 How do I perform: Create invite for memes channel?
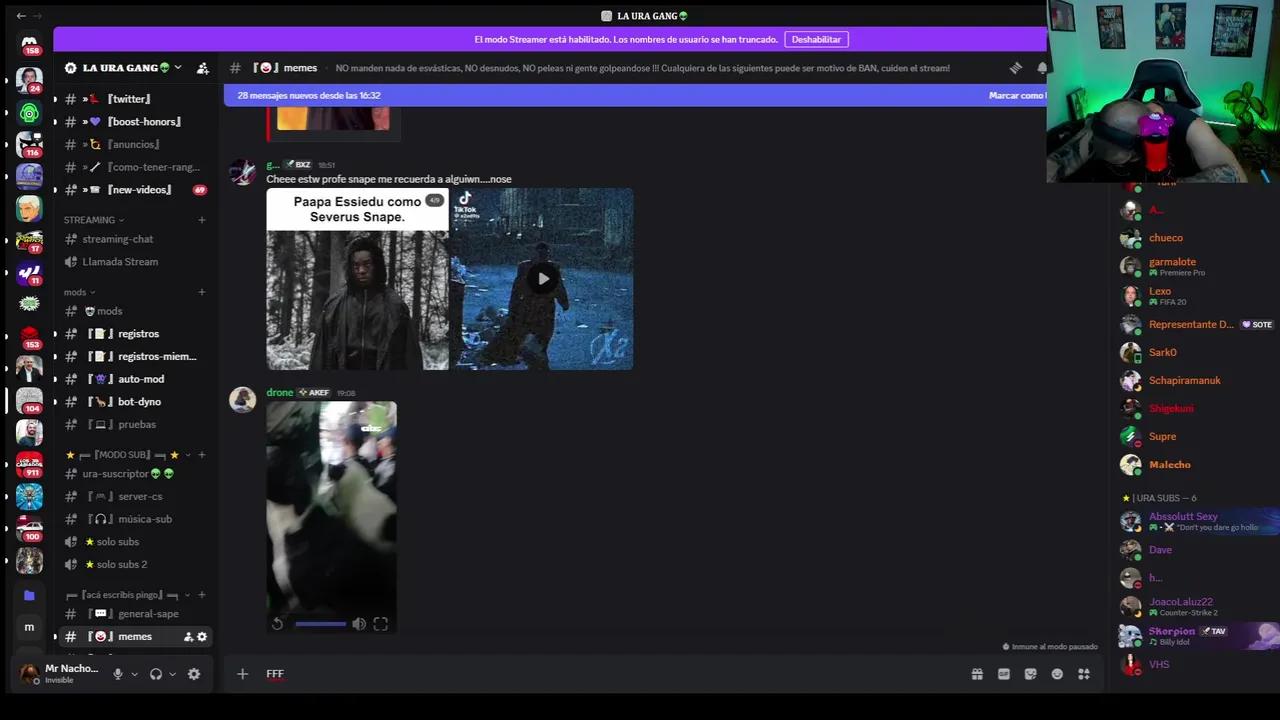[x=188, y=637]
